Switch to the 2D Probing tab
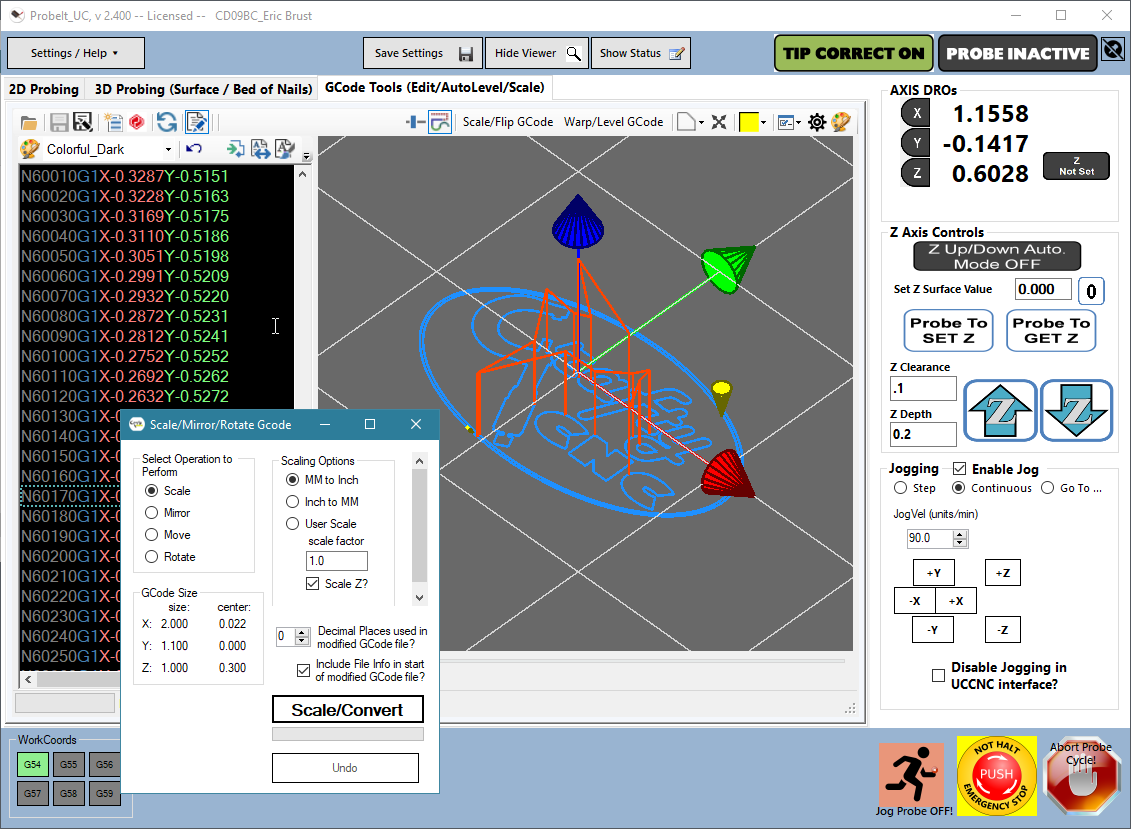 coord(43,89)
